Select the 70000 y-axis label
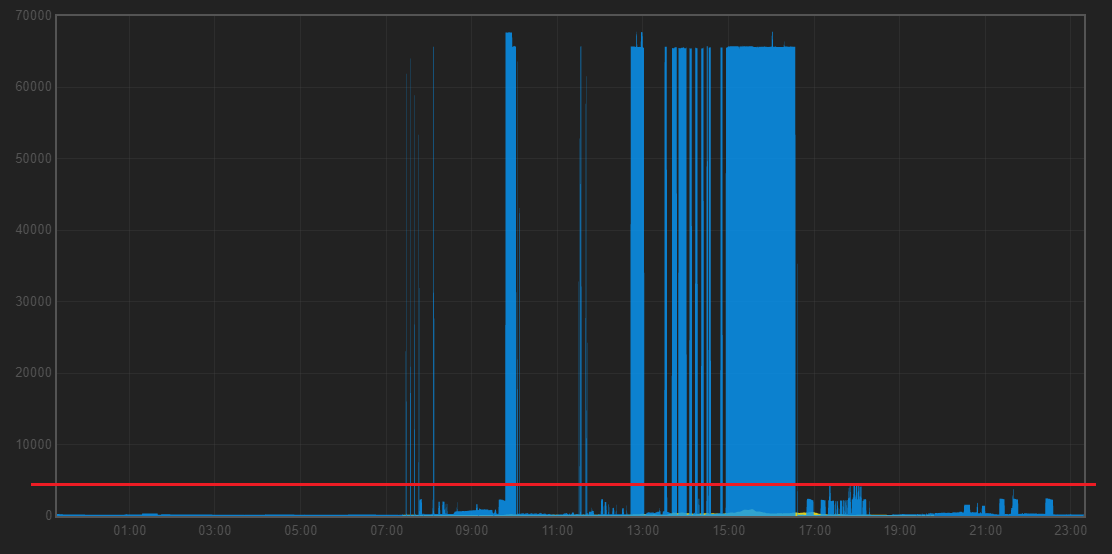The image size is (1112, 554). click(x=33, y=16)
